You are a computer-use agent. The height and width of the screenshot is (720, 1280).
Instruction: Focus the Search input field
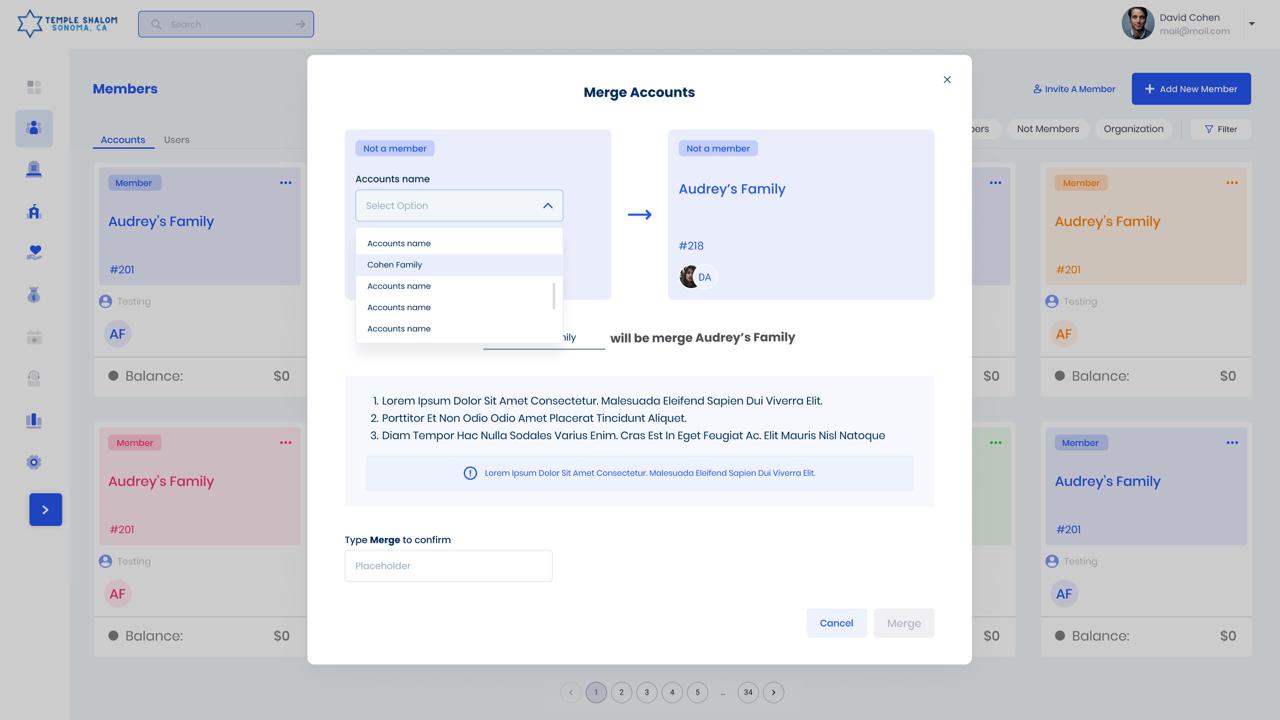click(226, 24)
